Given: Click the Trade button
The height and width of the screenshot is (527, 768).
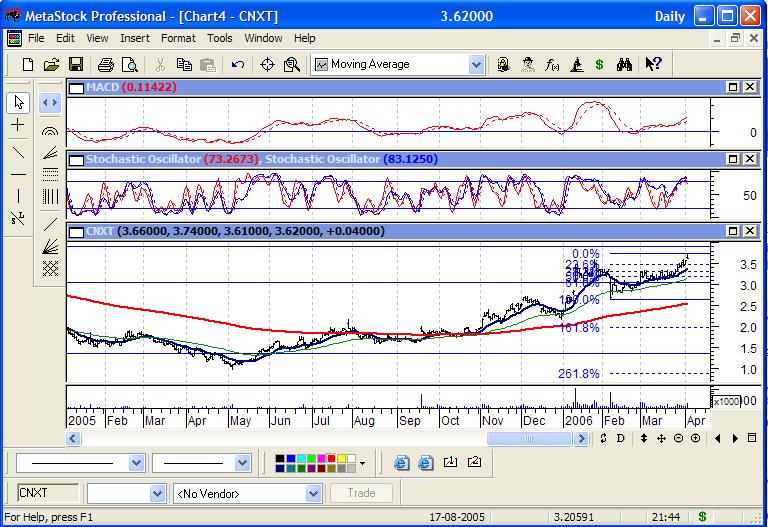Looking at the screenshot, I should (361, 493).
